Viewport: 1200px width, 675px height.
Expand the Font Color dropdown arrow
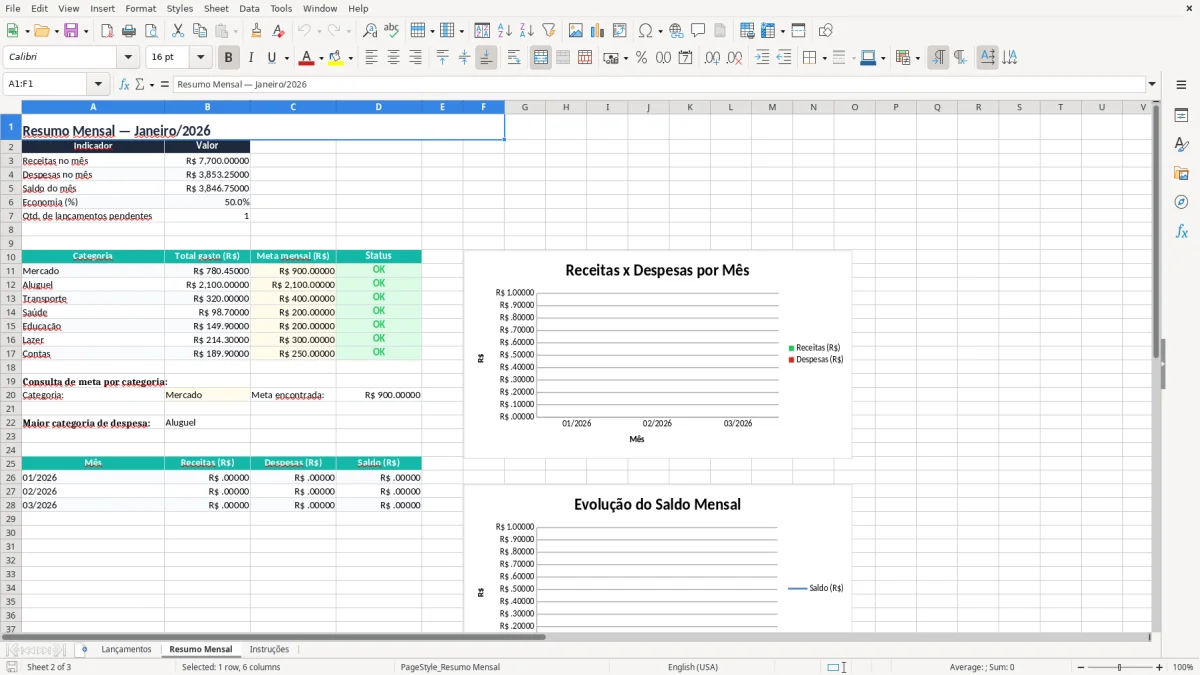320,58
